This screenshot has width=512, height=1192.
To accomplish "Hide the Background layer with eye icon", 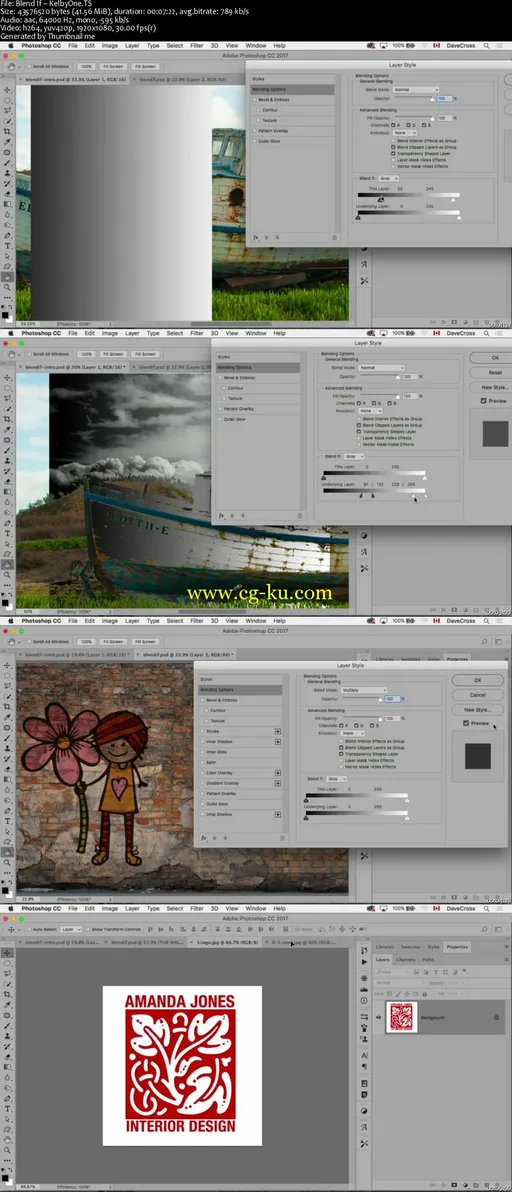I will click(378, 1017).
